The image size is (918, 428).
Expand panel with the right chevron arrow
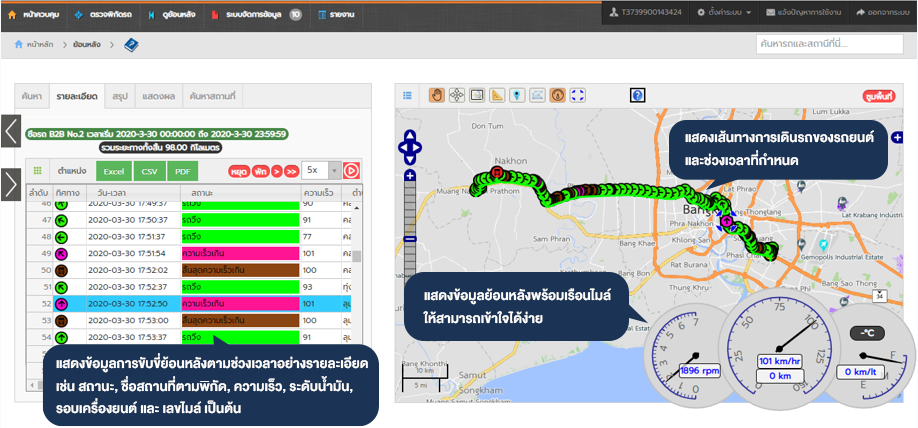tap(11, 184)
